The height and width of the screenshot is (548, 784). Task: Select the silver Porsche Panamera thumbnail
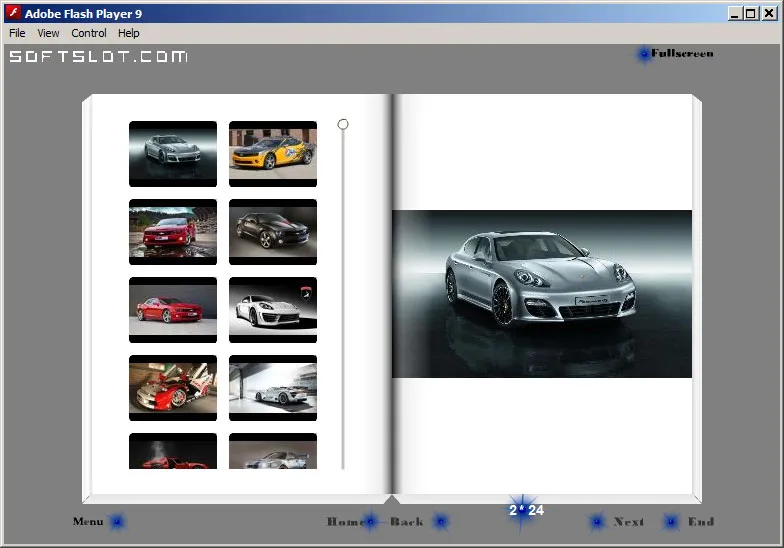[x=173, y=154]
